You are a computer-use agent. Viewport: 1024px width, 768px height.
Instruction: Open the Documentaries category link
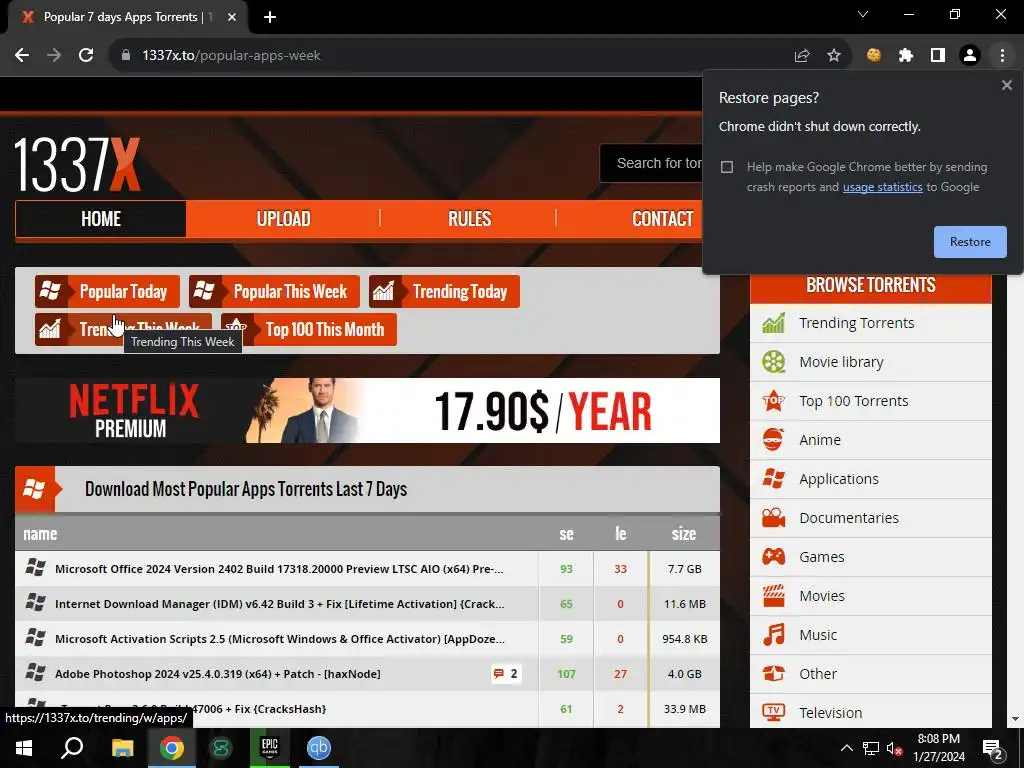[848, 518]
